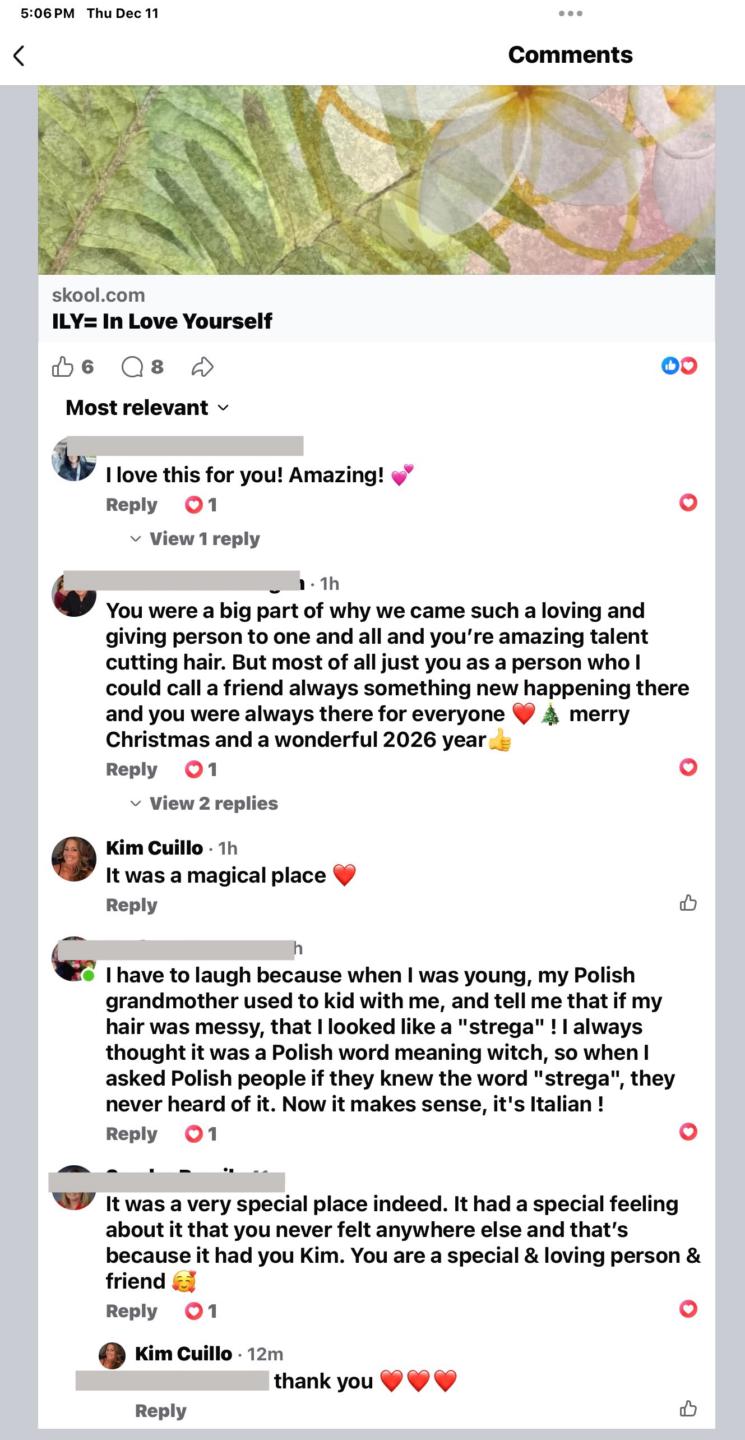Expand "View 1 reply" thread
The height and width of the screenshot is (1440, 745).
[204, 539]
